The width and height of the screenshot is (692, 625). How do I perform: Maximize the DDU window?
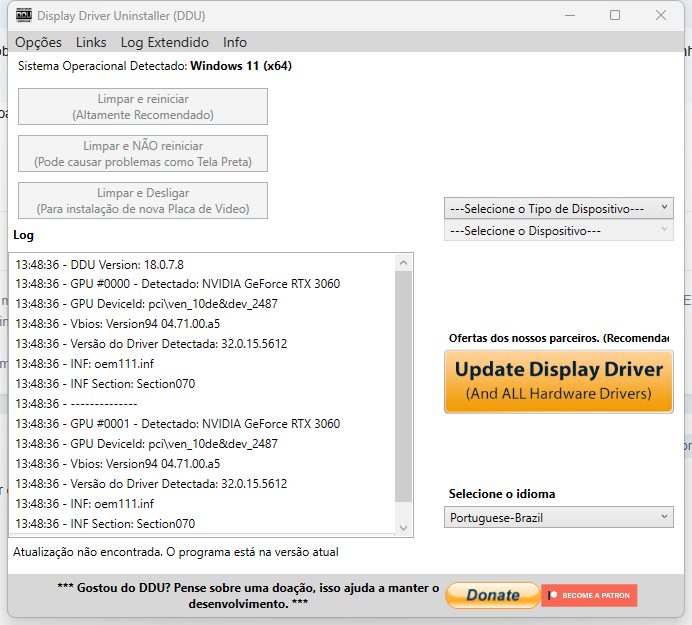(615, 15)
